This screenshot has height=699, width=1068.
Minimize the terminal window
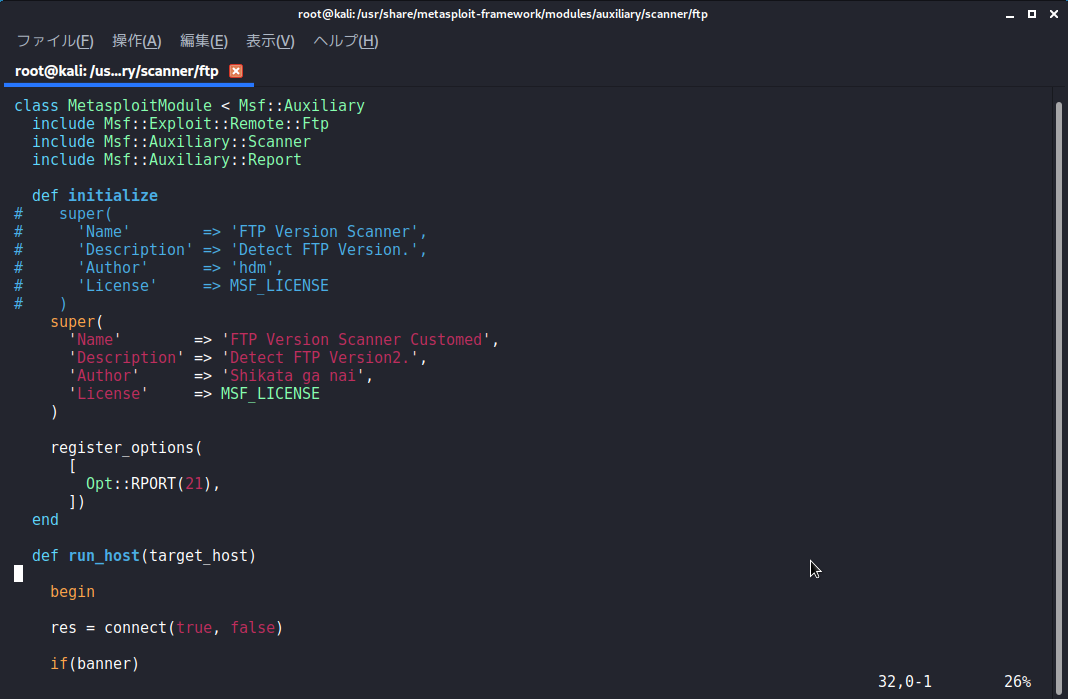1010,14
